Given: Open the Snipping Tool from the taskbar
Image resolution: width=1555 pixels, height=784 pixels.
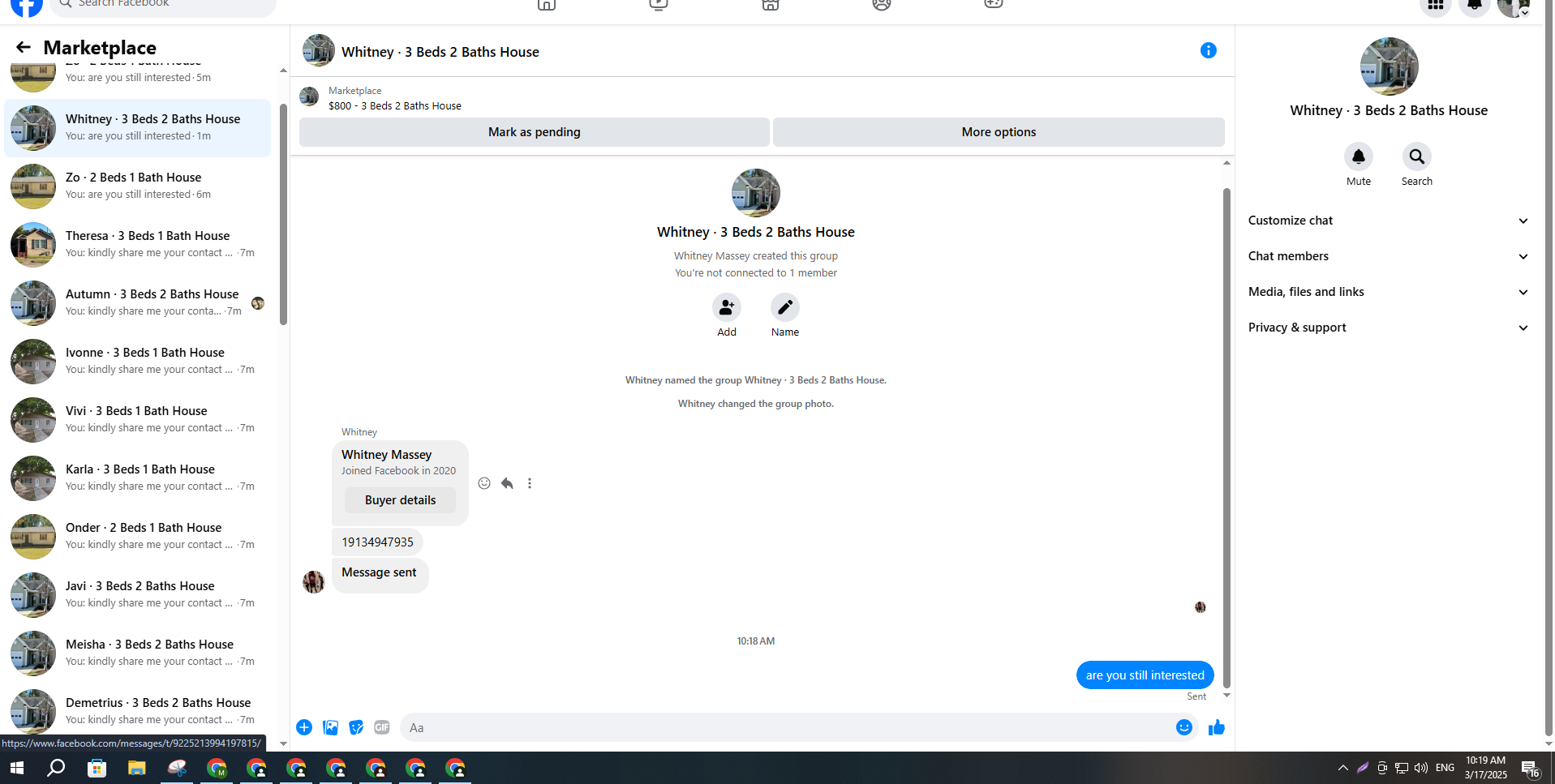Looking at the screenshot, I should tap(177, 768).
